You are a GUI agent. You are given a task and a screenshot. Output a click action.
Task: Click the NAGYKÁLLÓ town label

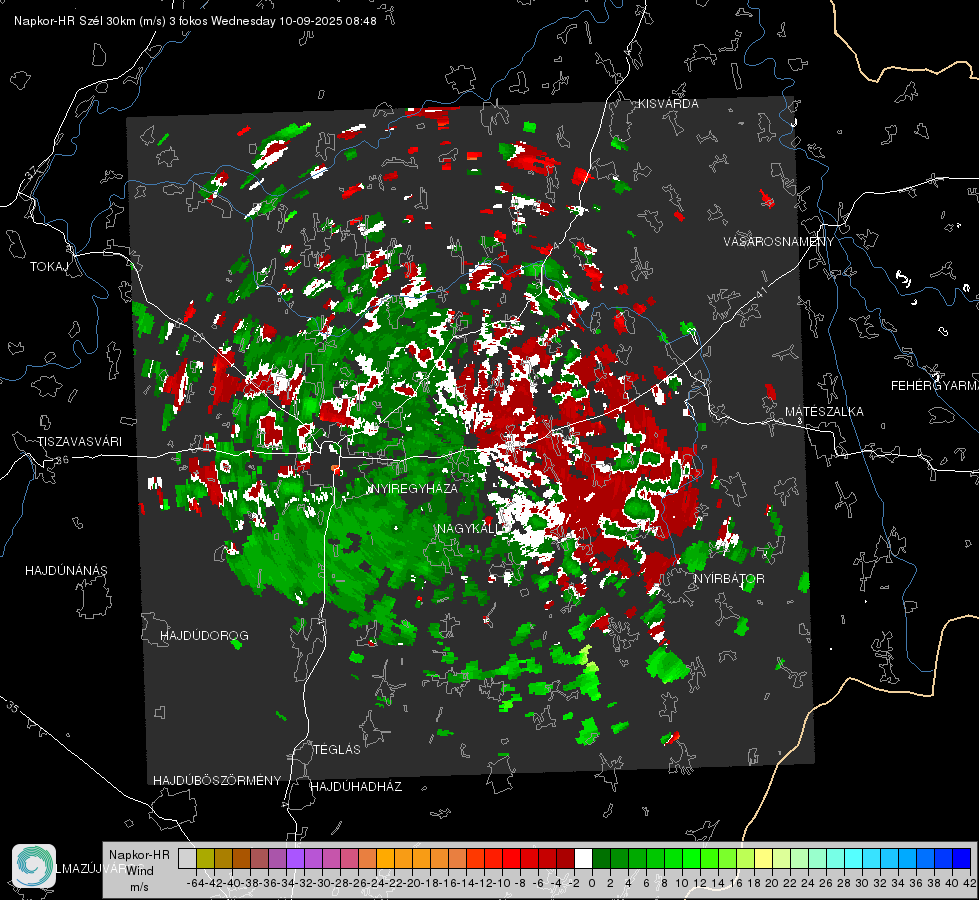tap(470, 529)
